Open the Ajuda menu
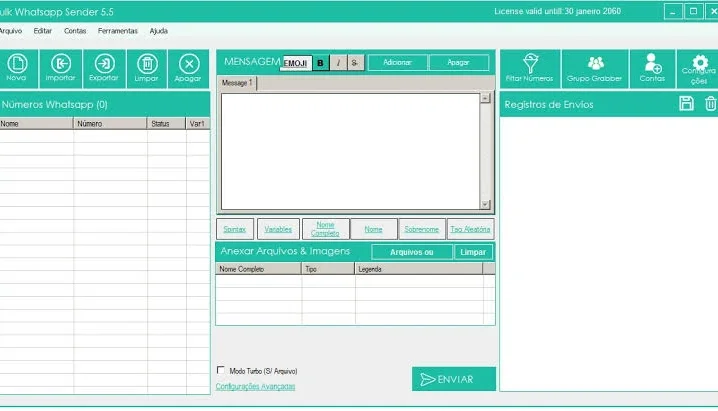This screenshot has height=411, width=718. pyautogui.click(x=158, y=31)
